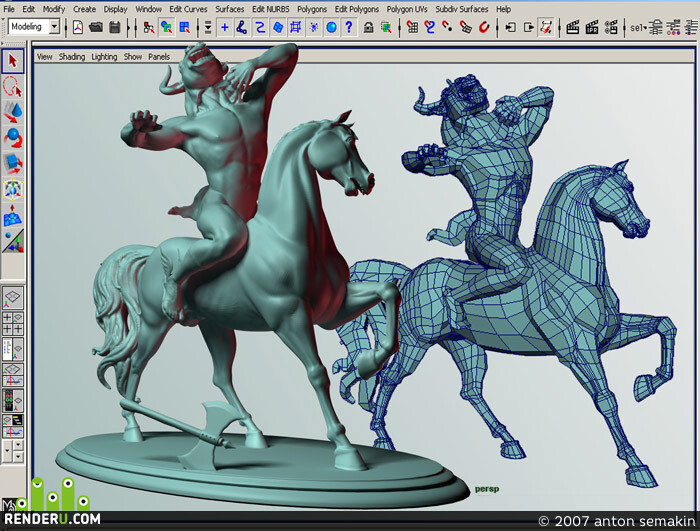Enable Snap to points
This screenshot has width=700, height=531.
click(447, 28)
